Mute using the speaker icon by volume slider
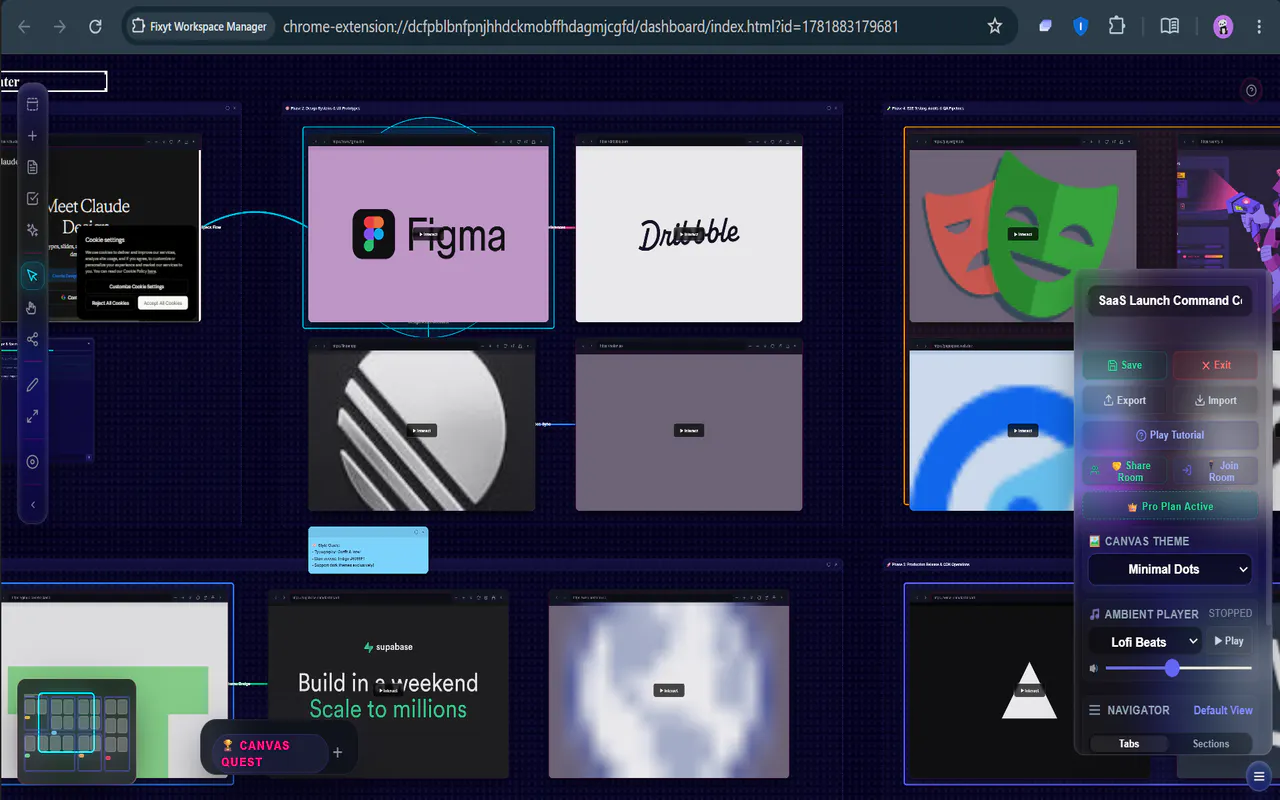The image size is (1280, 800). 1094,668
